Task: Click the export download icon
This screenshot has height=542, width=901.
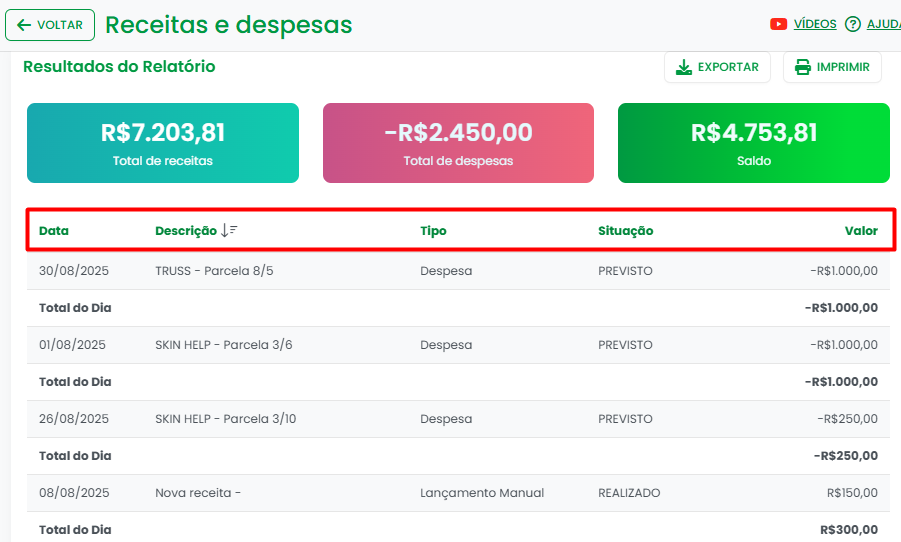Action: click(684, 67)
